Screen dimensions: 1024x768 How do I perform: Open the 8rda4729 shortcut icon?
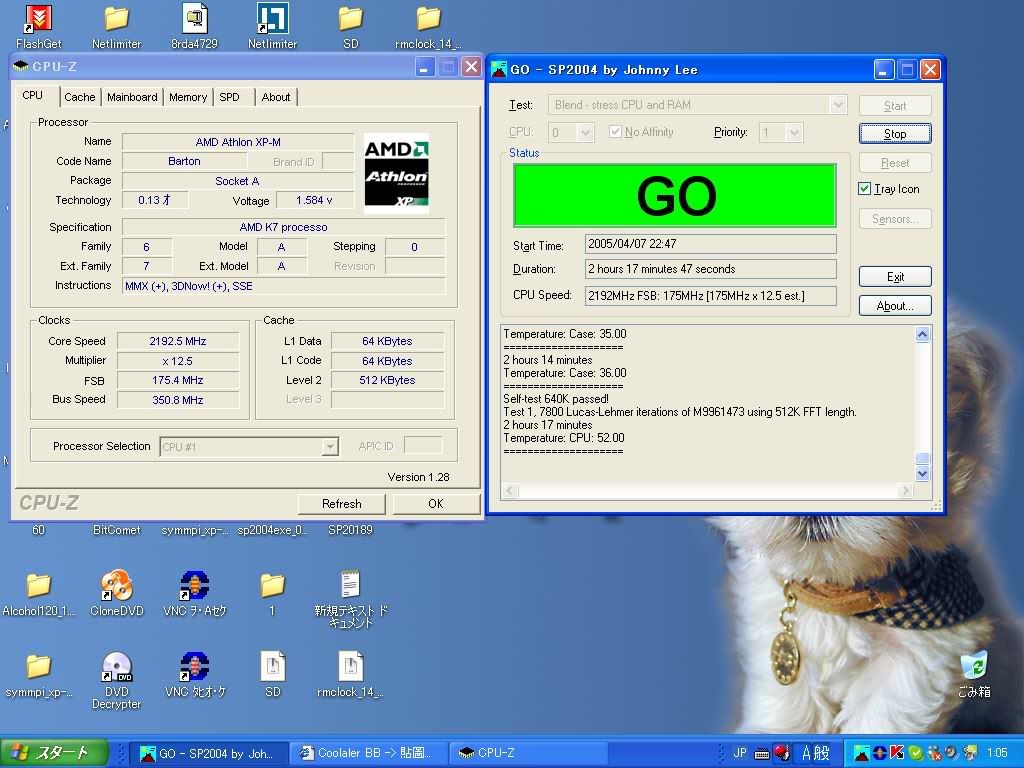point(195,19)
